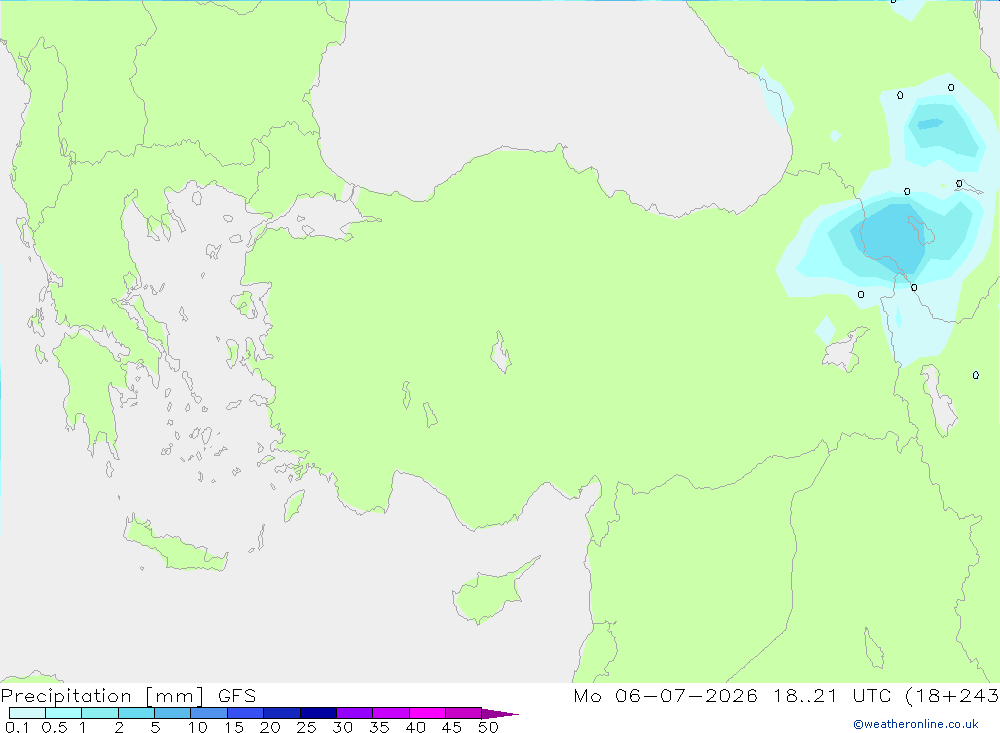Click the 5–10 mm legend swatch
This screenshot has width=1000, height=733.
click(x=172, y=713)
